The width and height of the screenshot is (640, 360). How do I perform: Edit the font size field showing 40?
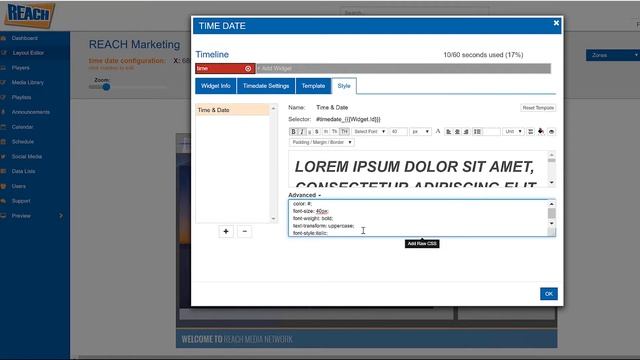(398, 131)
